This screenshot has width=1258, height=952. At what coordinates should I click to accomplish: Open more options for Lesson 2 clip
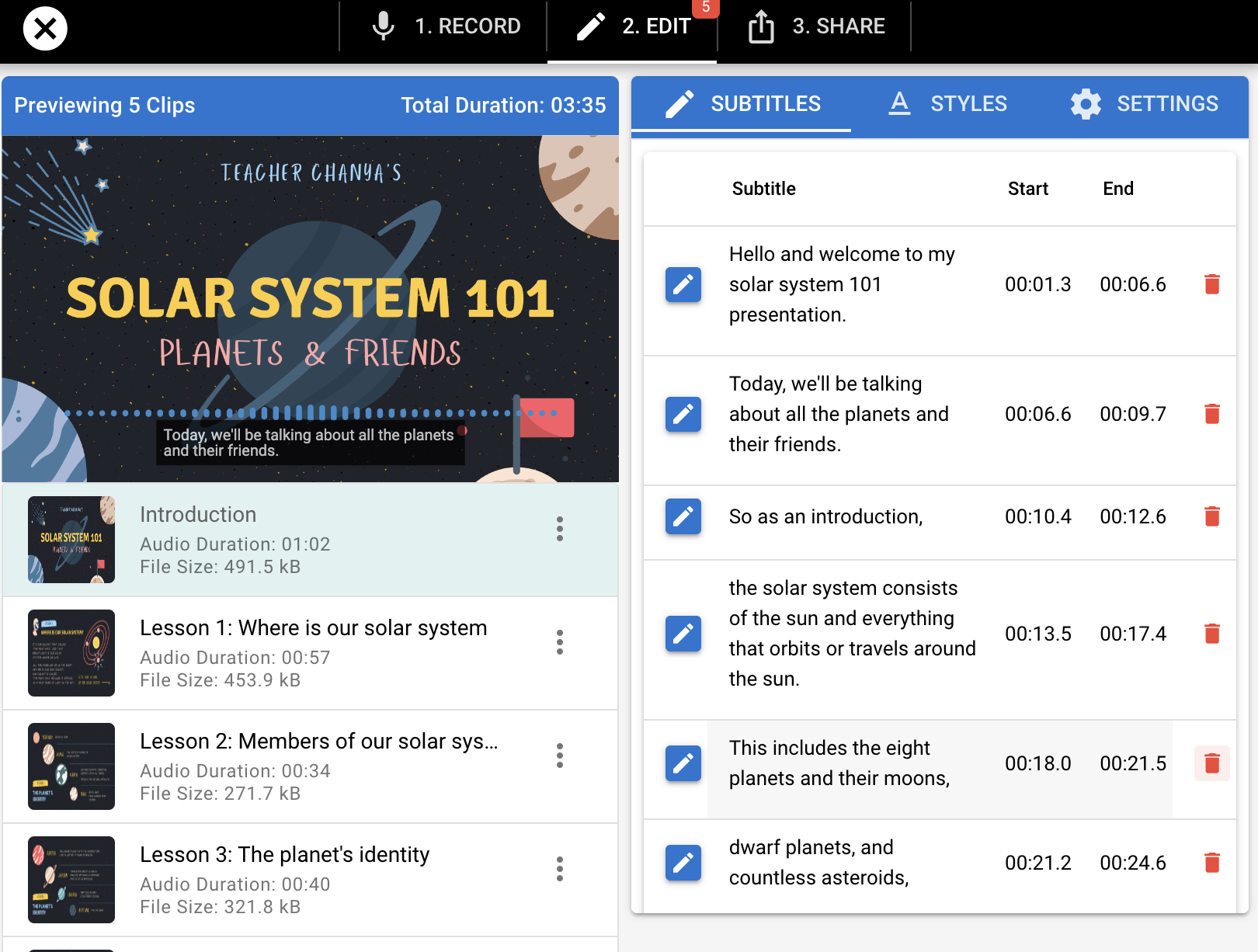pyautogui.click(x=559, y=756)
